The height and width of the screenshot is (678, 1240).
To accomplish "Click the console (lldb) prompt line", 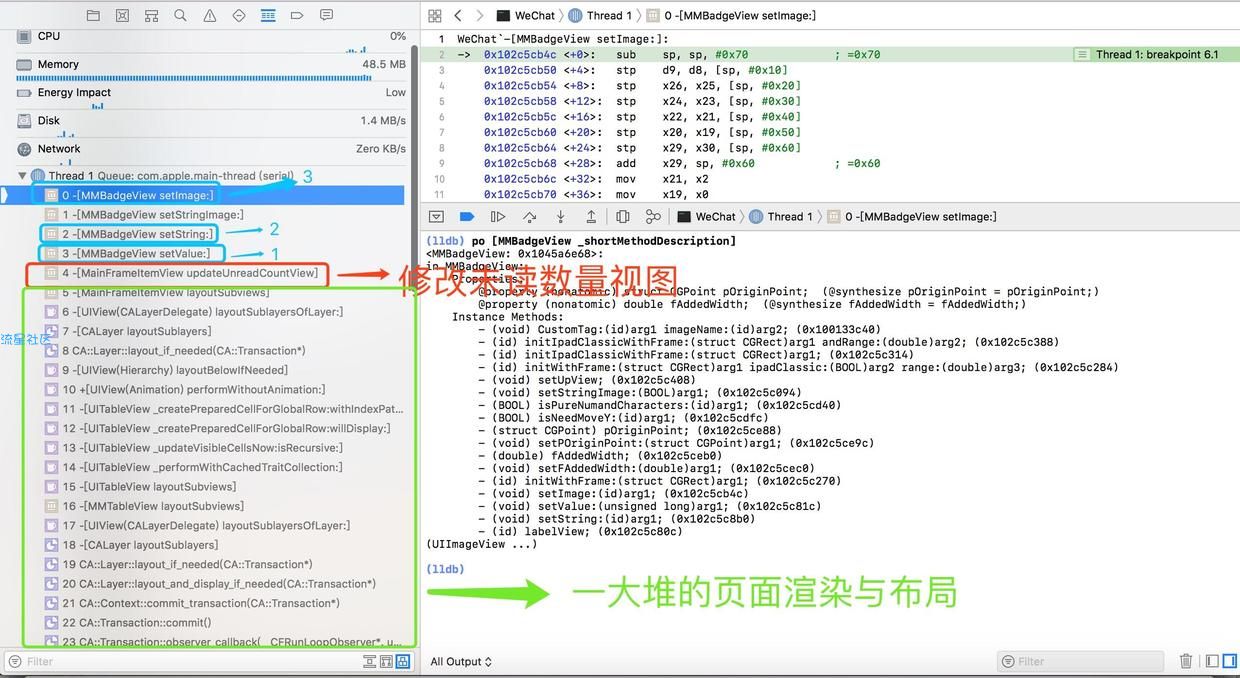I will [x=445, y=569].
